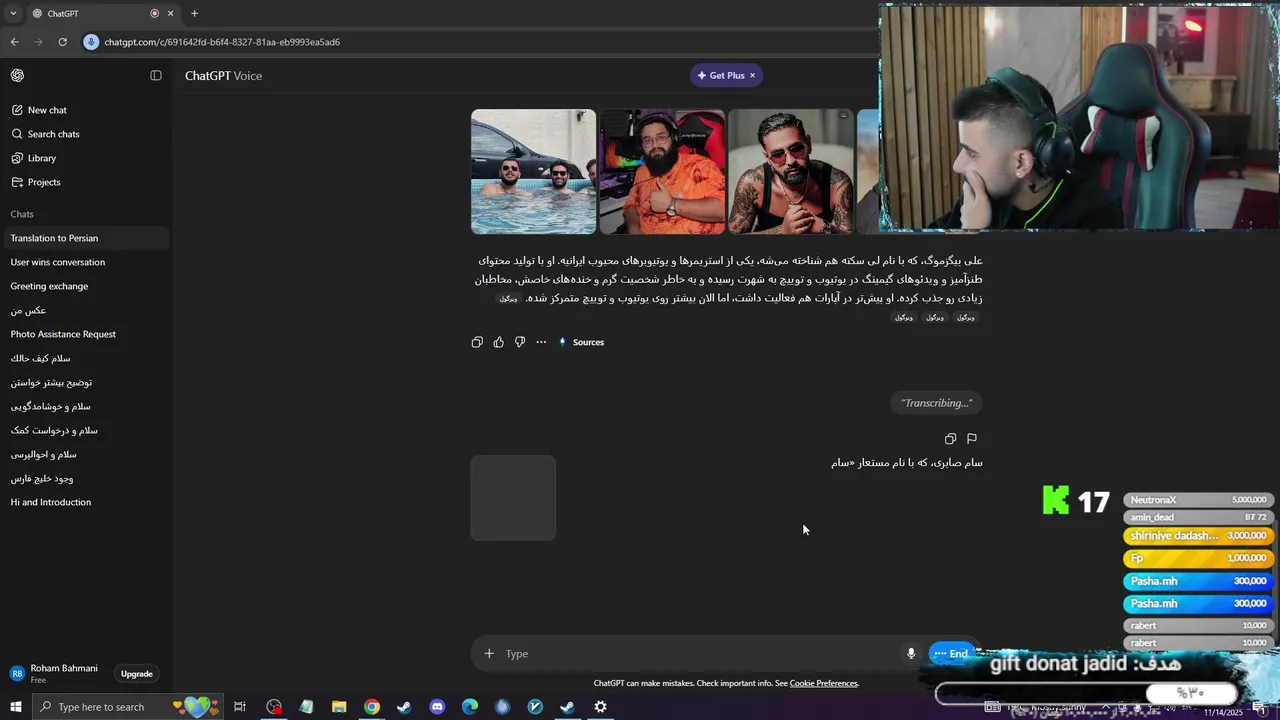Open the tab search dropdown arrow
The image size is (1280, 720).
12,14
